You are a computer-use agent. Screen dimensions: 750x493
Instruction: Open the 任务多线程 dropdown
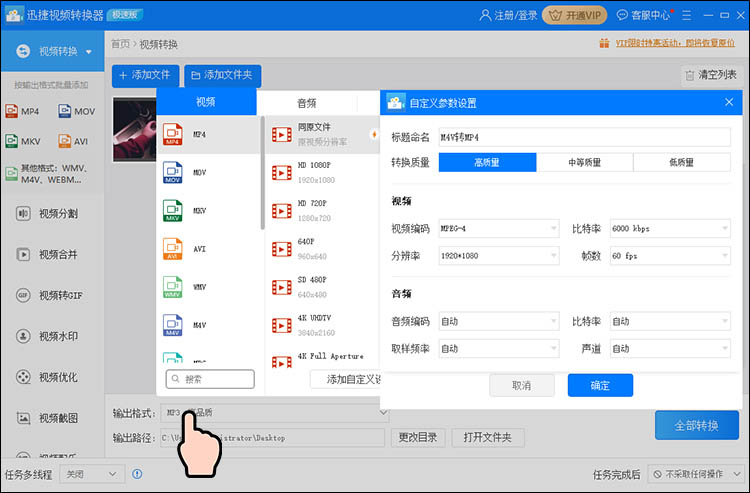pyautogui.click(x=92, y=474)
